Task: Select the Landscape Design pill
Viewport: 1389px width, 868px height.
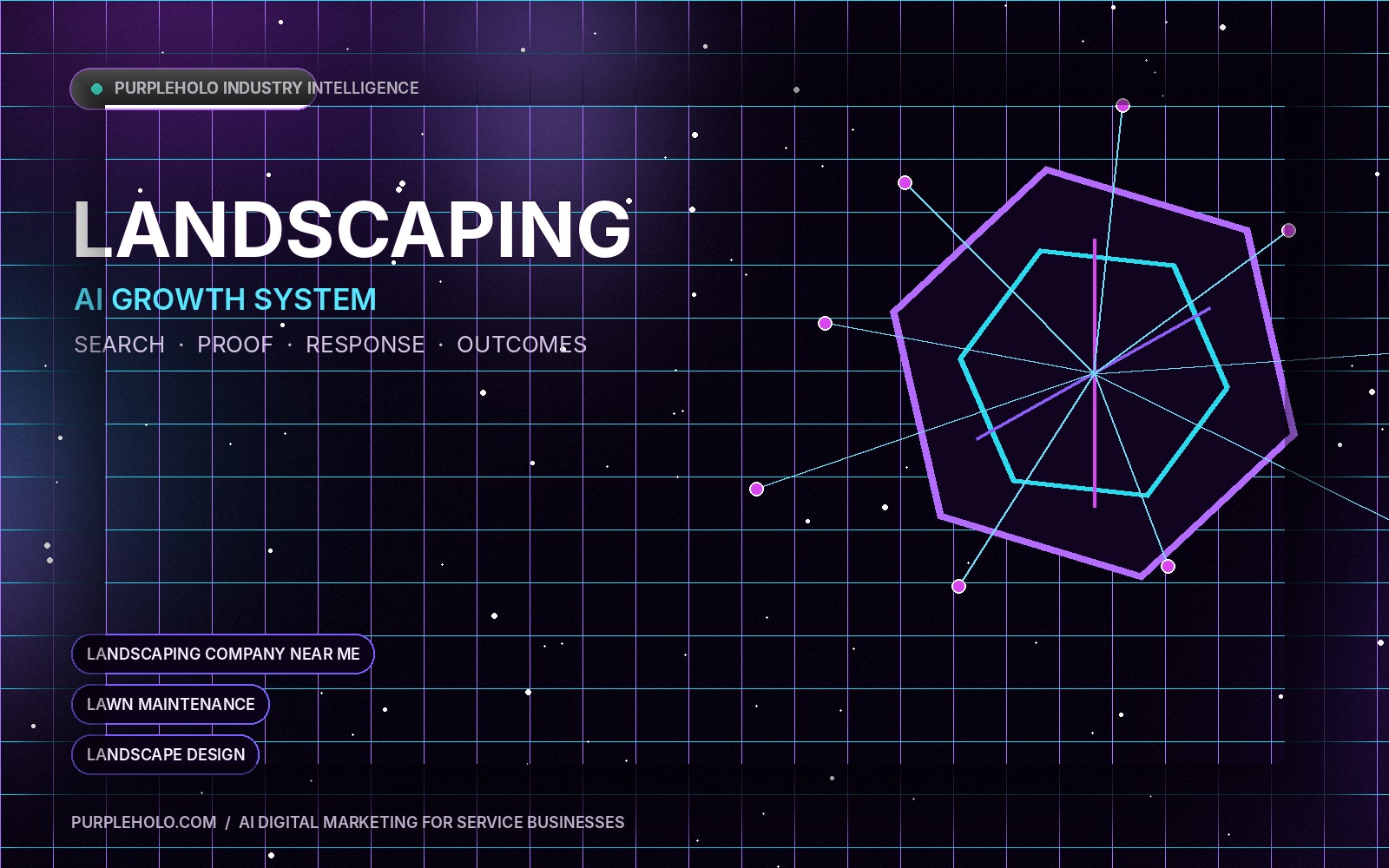Action: point(166,755)
